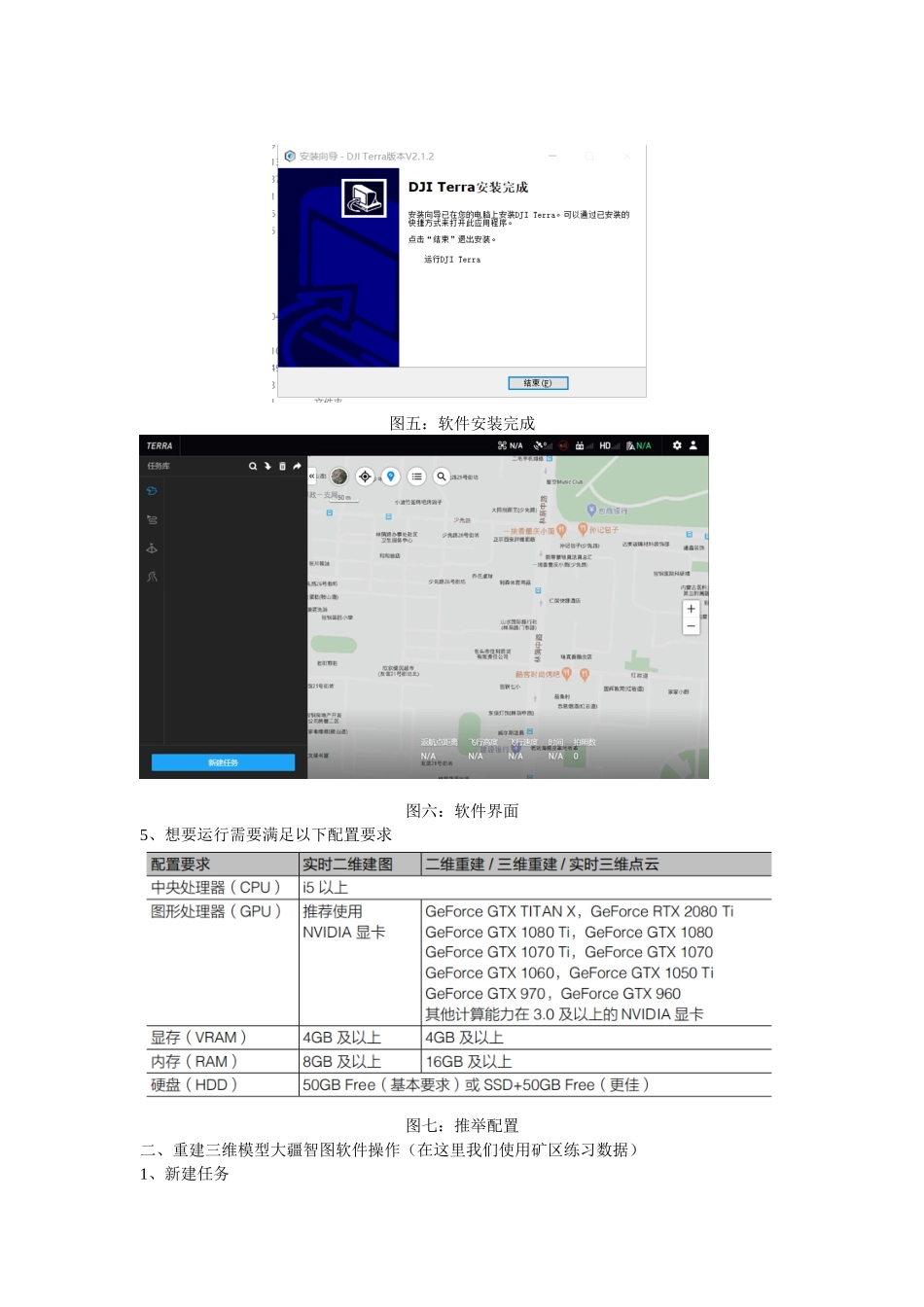
Task: Click the remote controller signal icon
Action: coord(585,445)
